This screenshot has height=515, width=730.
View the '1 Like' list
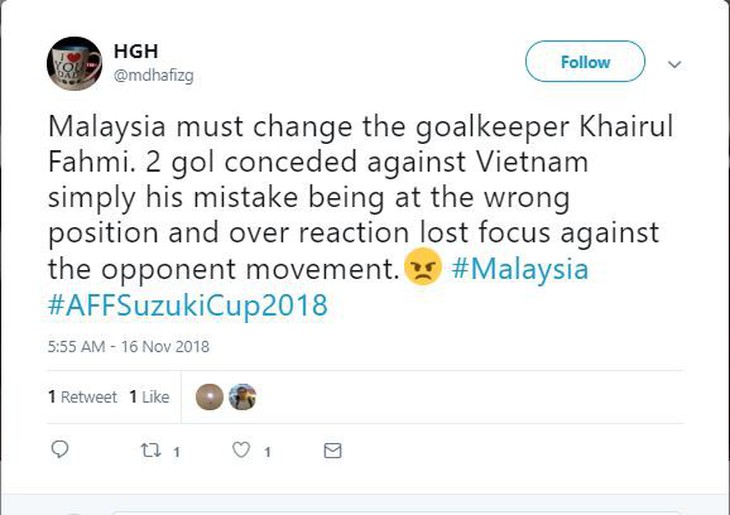click(x=149, y=397)
